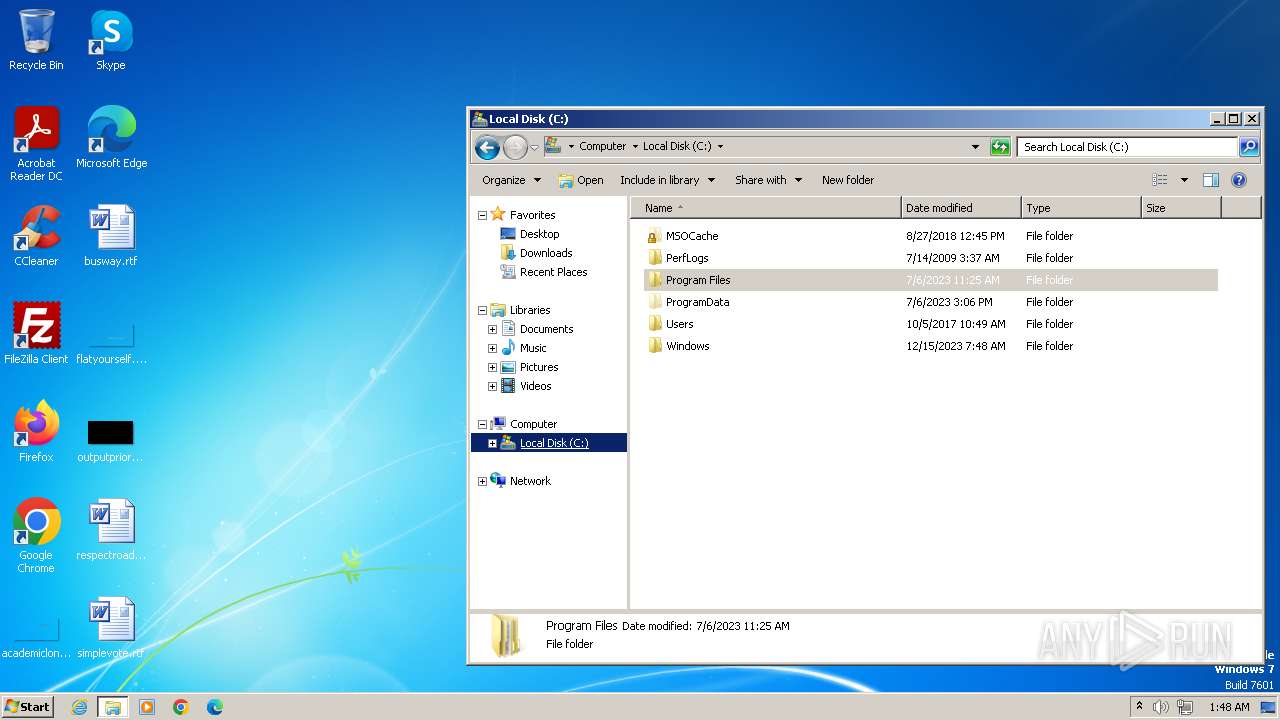Expand the Videos library node

point(492,386)
